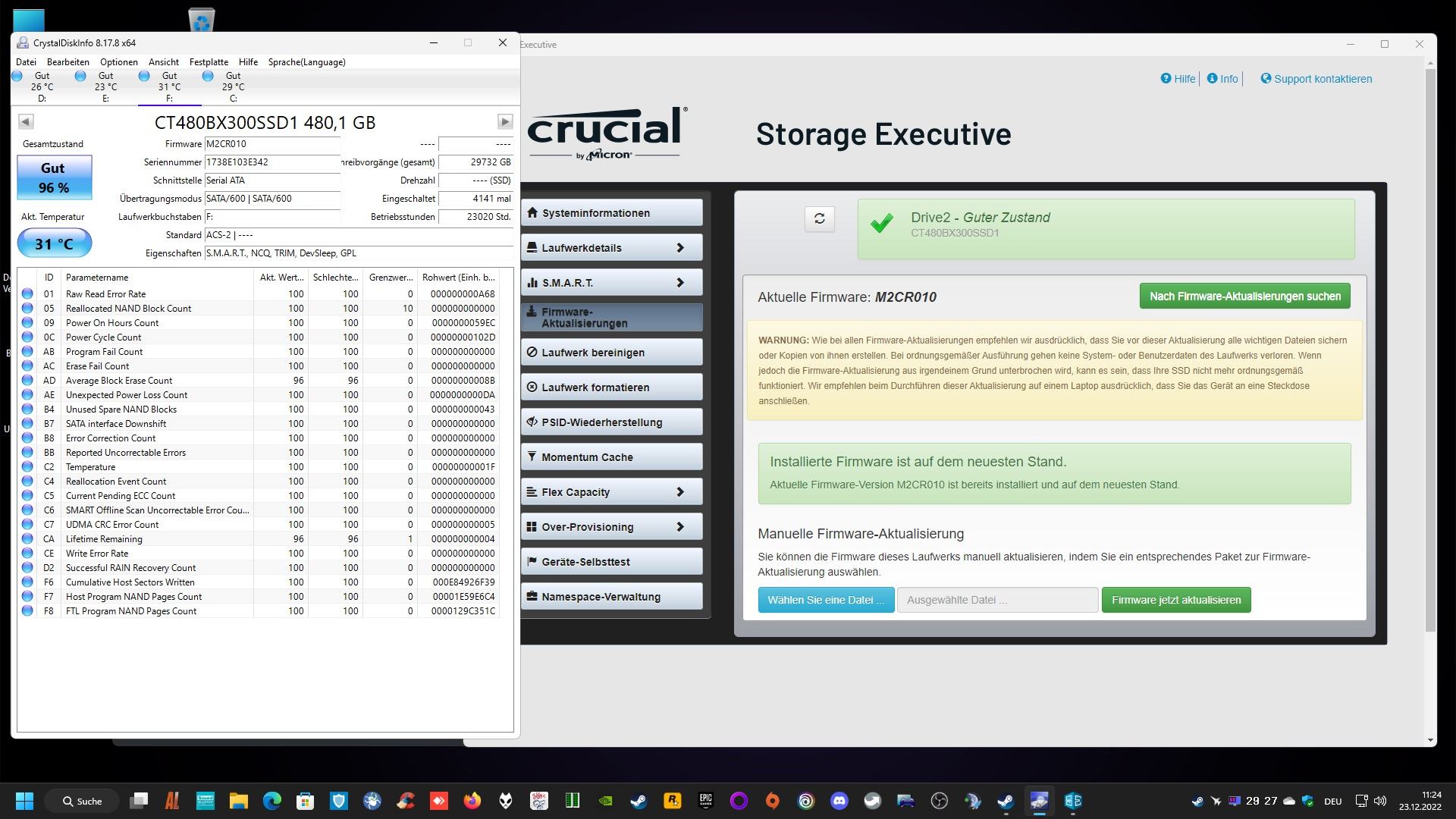
Task: Open Discord from the taskbar
Action: click(839, 801)
